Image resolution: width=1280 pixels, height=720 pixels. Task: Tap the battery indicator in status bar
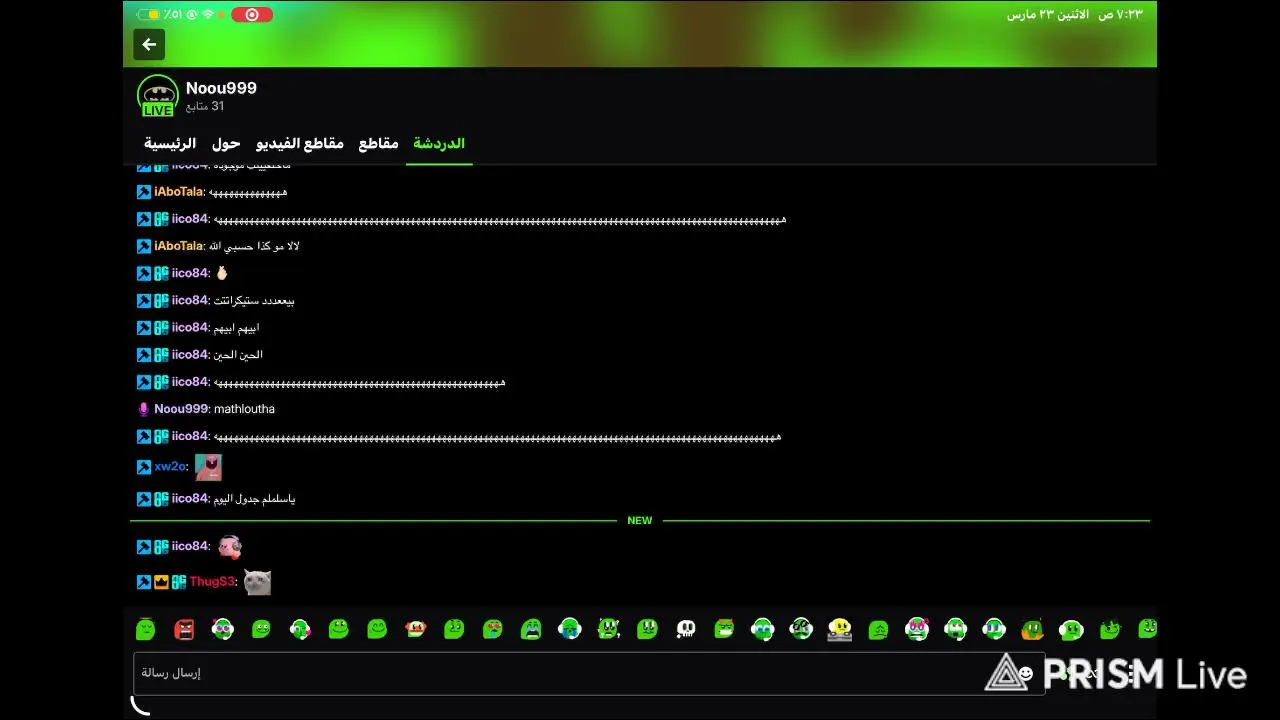point(148,15)
